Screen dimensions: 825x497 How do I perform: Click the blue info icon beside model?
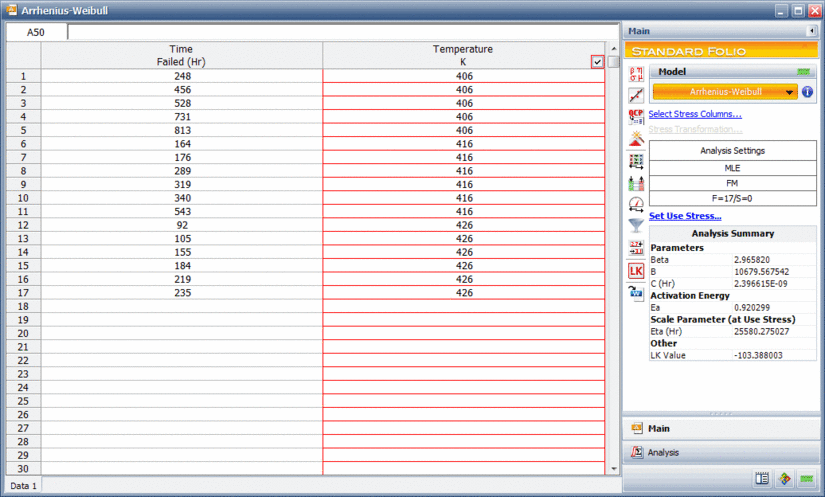click(807, 92)
